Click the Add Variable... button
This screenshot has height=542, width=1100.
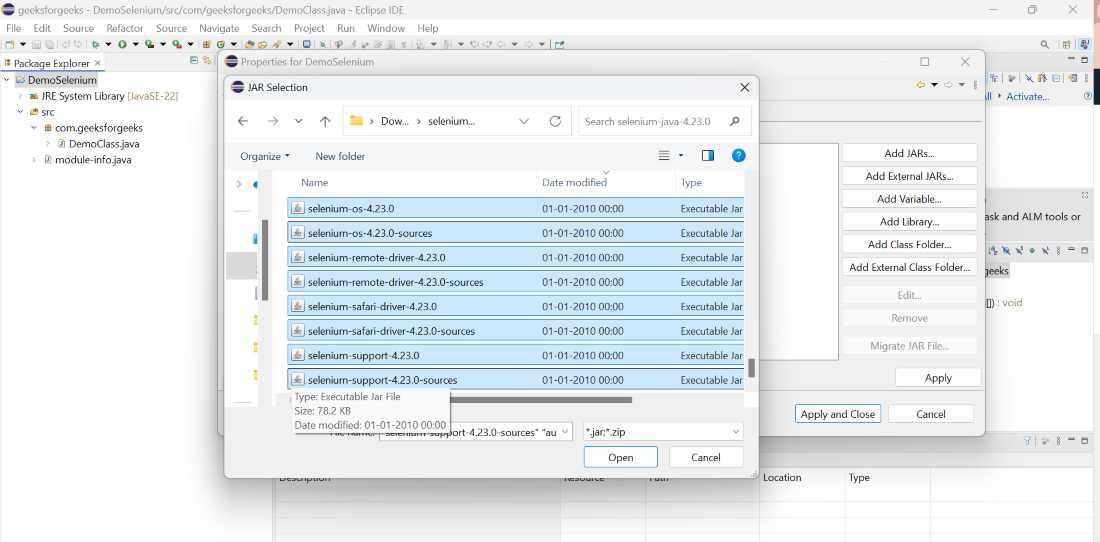pyautogui.click(x=909, y=199)
